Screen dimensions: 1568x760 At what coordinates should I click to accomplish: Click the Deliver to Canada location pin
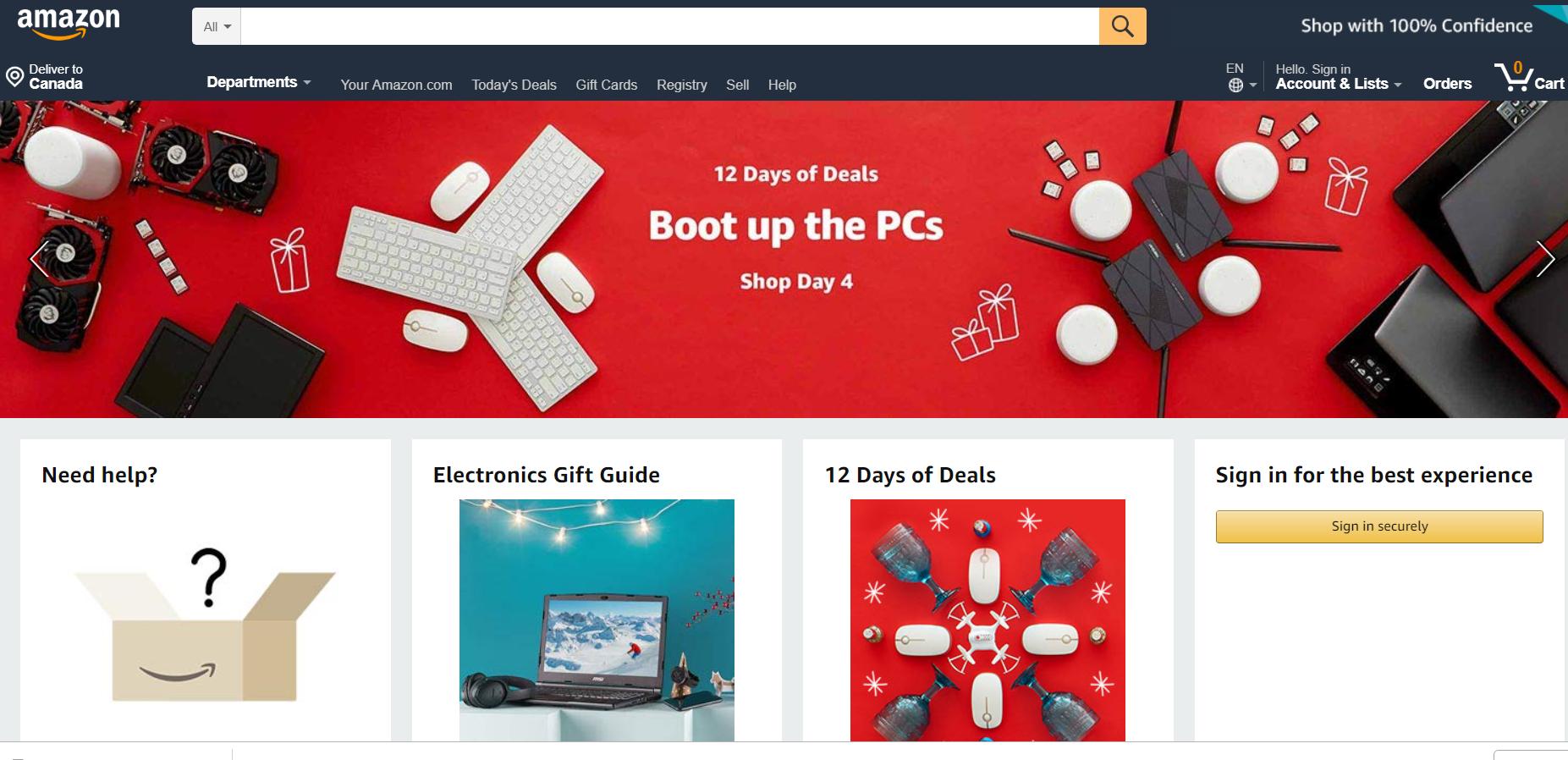point(14,77)
